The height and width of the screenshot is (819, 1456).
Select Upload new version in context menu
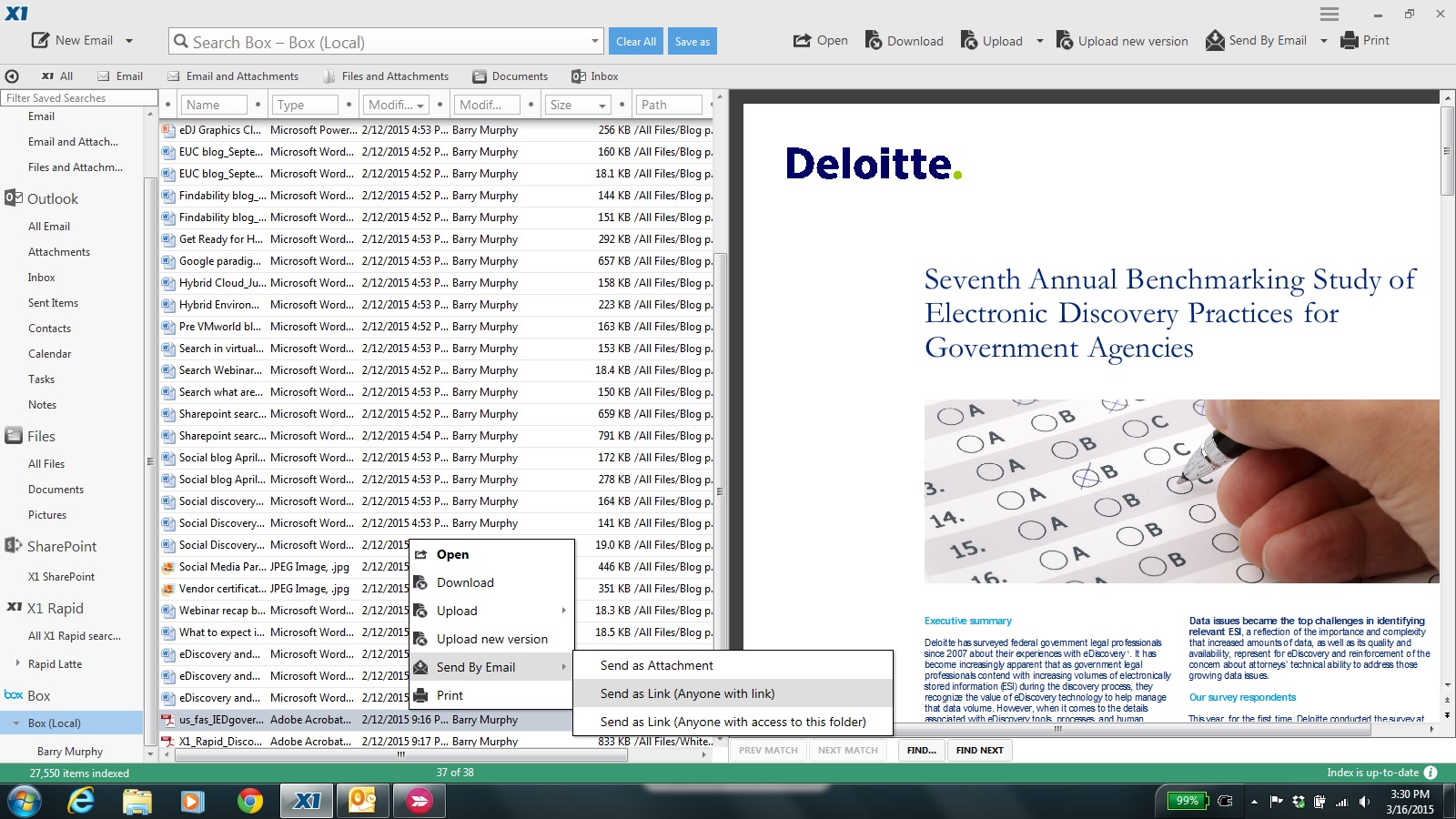492,639
